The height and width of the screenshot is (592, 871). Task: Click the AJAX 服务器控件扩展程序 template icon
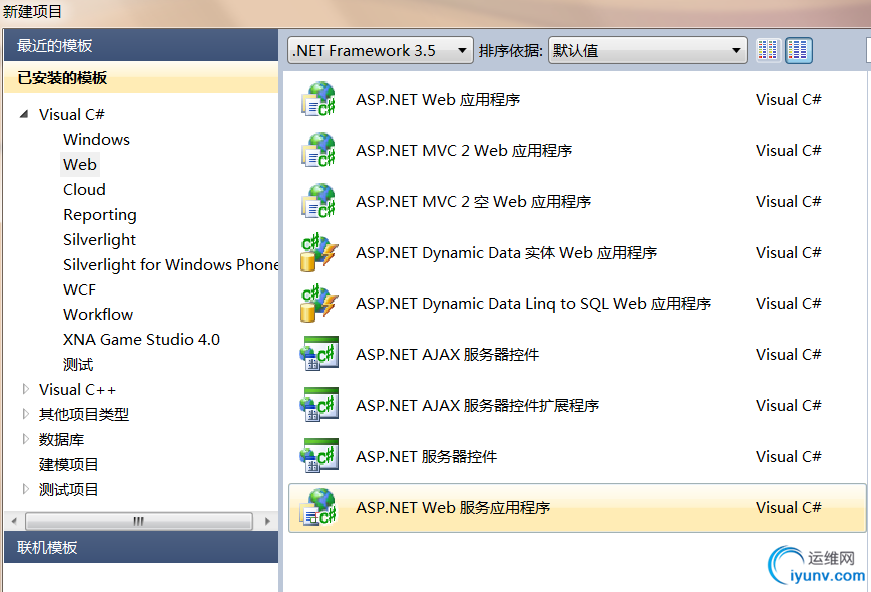(319, 405)
